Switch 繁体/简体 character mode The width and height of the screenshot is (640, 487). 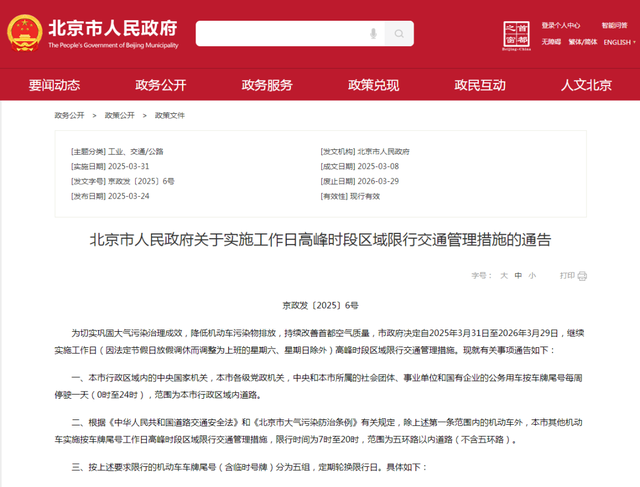point(582,42)
